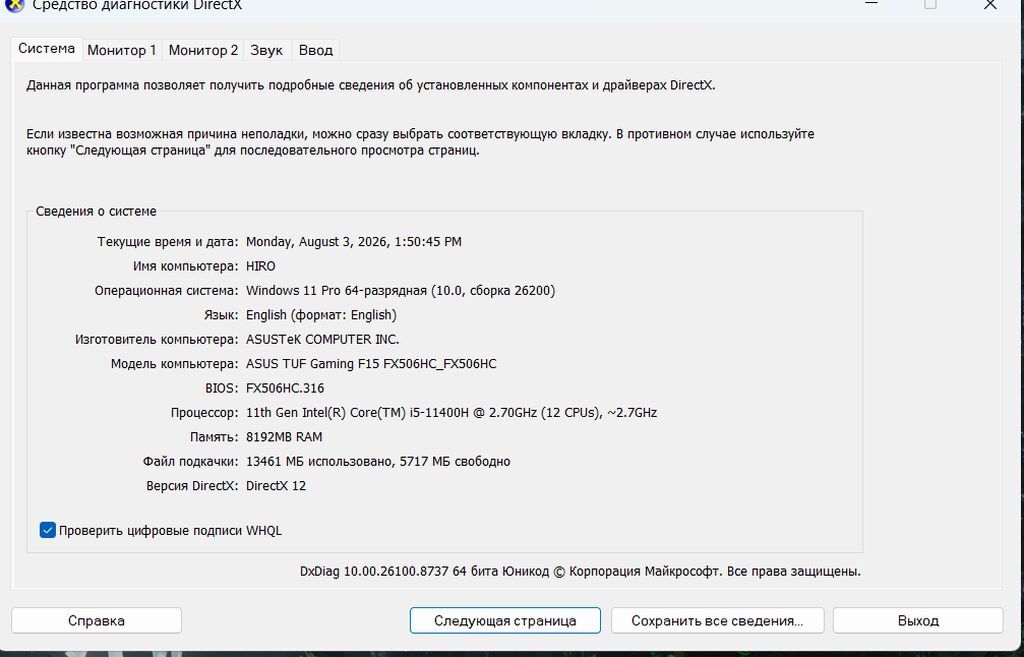1024x657 pixels.
Task: Click the language value English (формат: English)
Action: [321, 315]
